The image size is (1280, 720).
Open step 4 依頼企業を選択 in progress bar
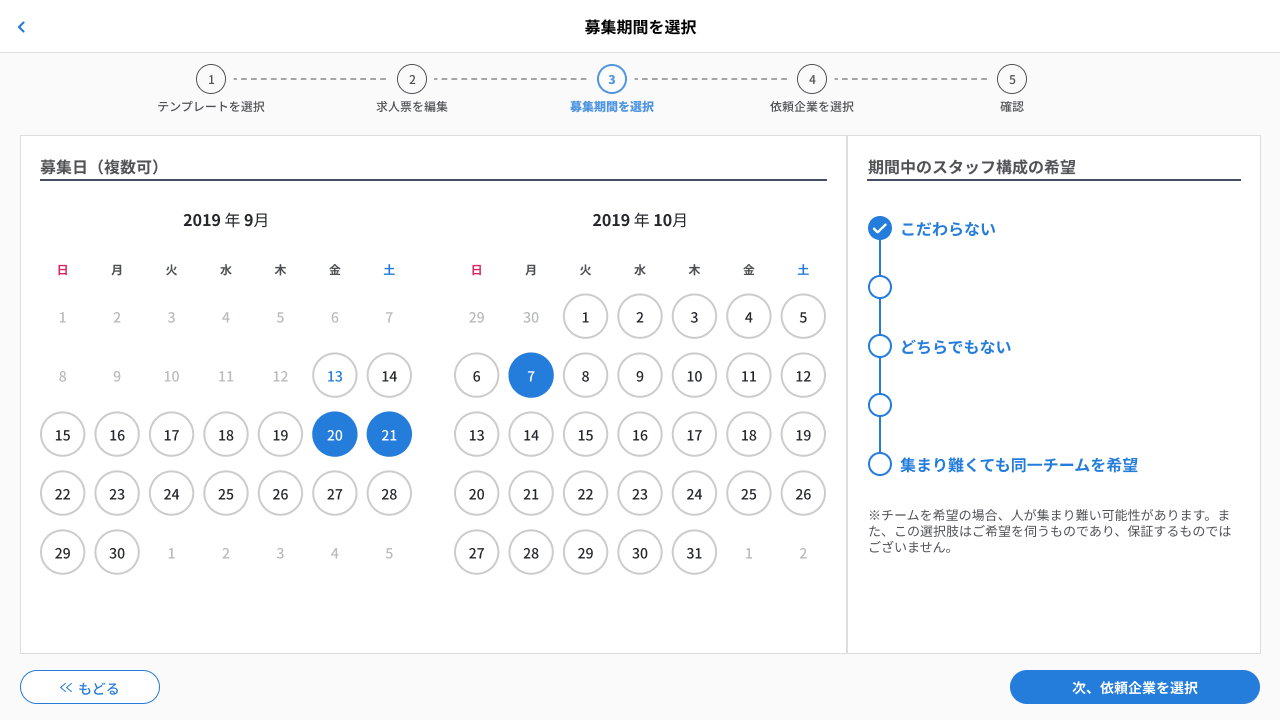click(812, 79)
